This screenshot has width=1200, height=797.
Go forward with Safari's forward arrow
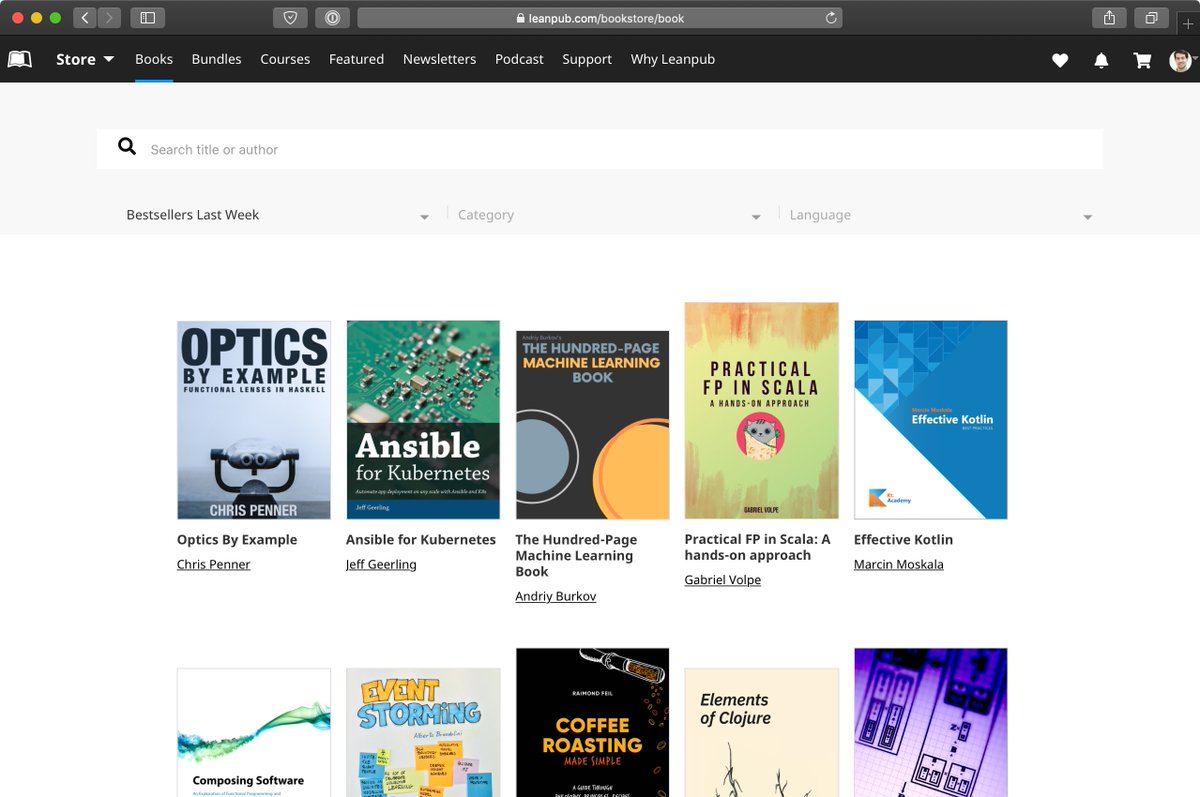(109, 18)
